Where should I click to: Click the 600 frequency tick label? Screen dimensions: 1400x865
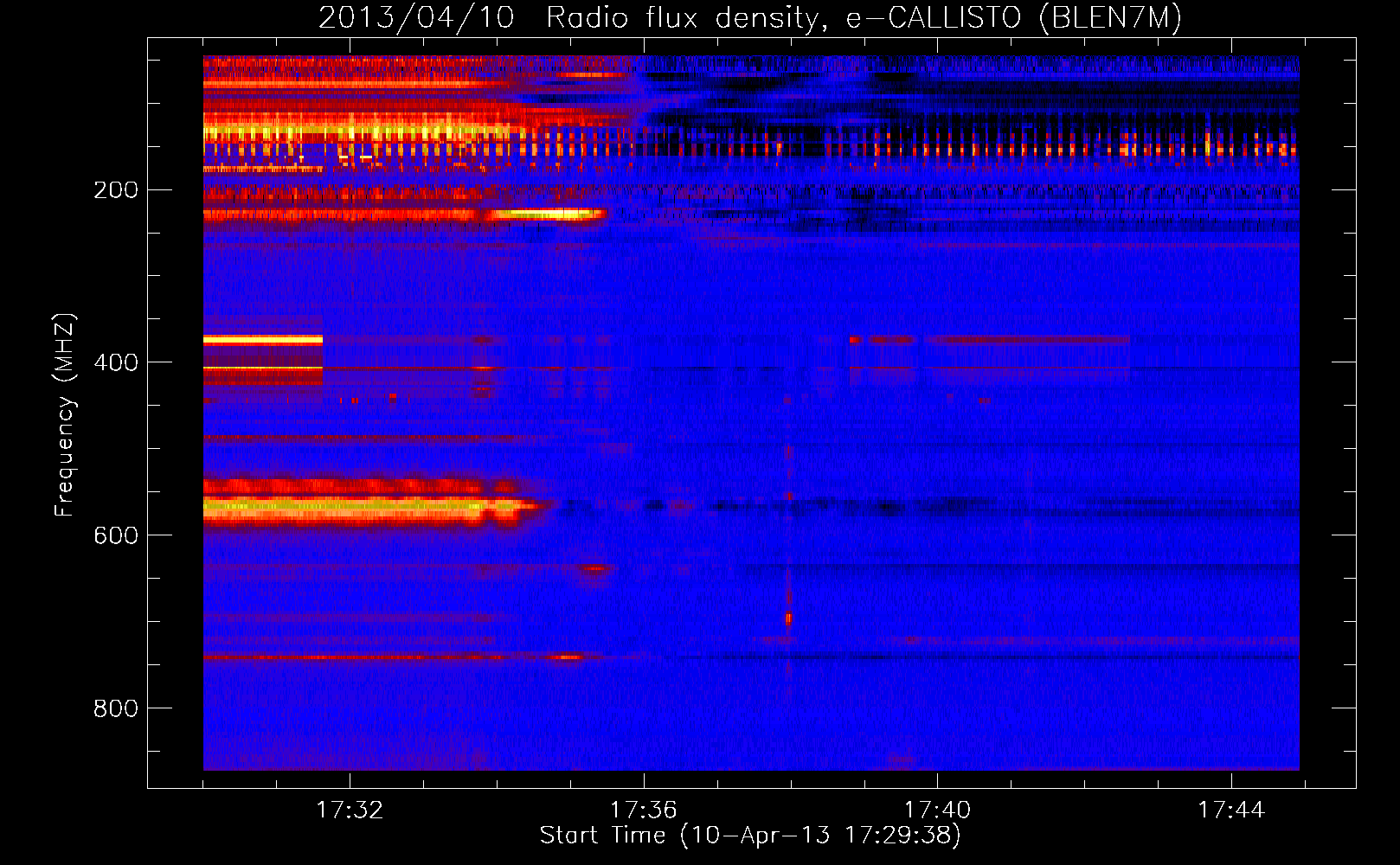click(116, 535)
